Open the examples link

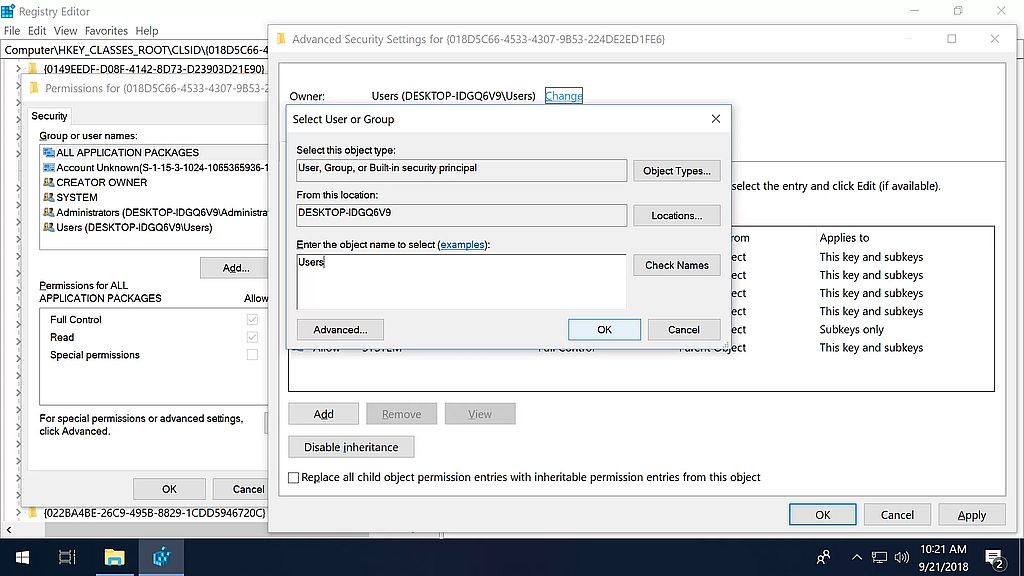tap(462, 244)
